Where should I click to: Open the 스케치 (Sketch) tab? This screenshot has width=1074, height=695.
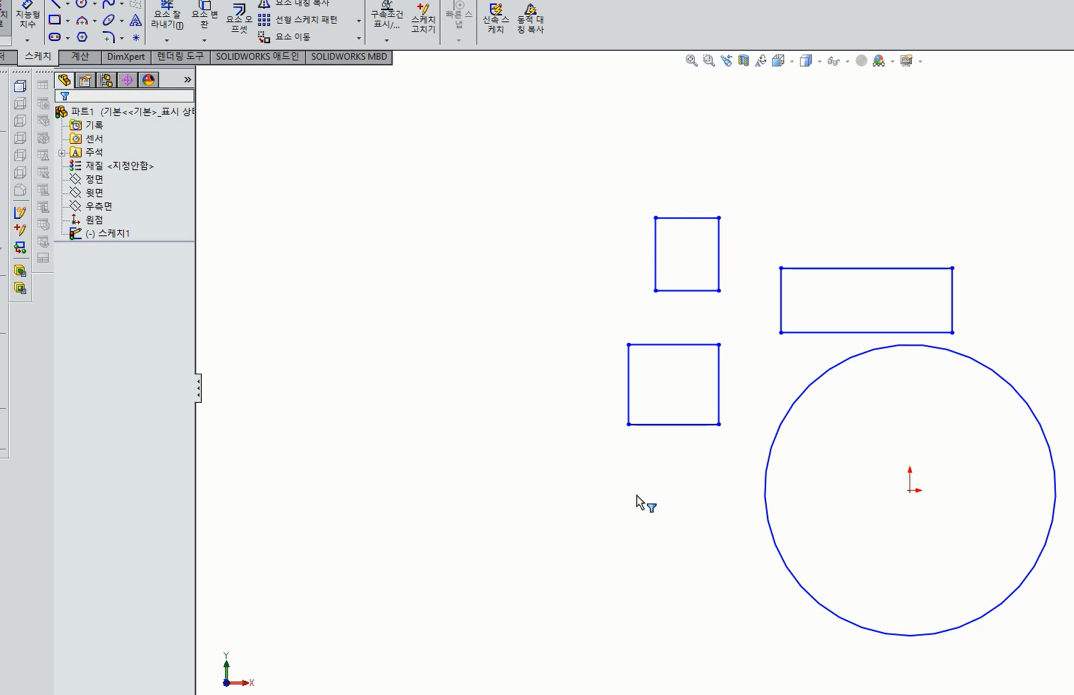(x=38, y=56)
